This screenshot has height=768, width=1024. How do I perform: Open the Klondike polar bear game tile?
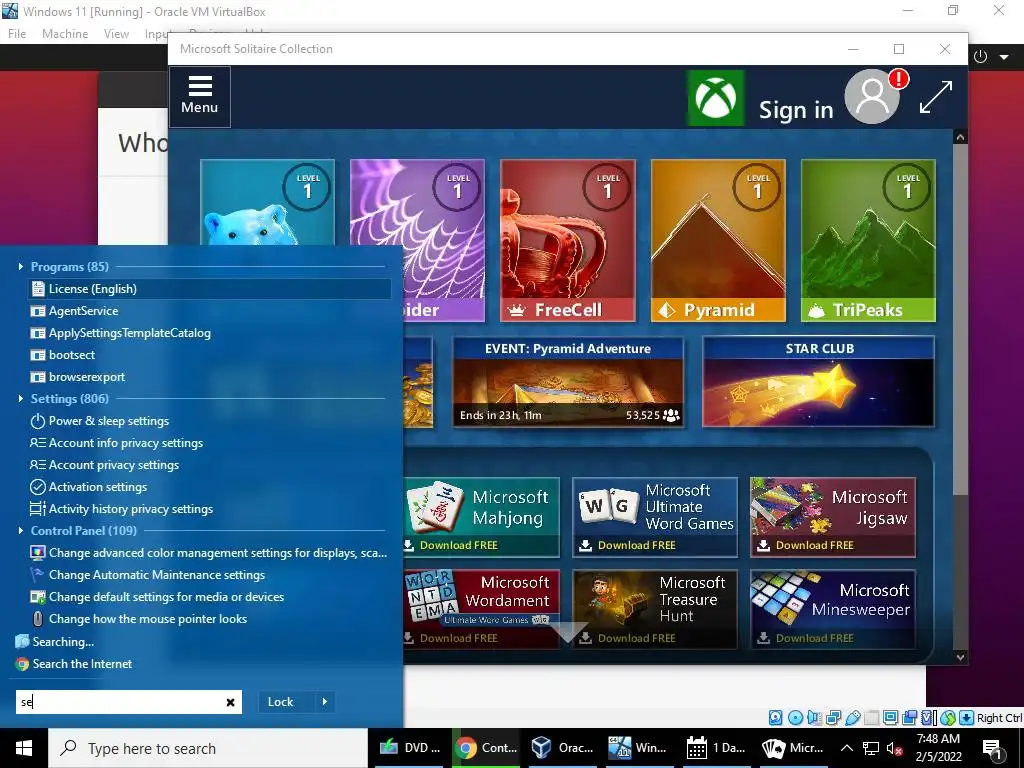pos(267,202)
